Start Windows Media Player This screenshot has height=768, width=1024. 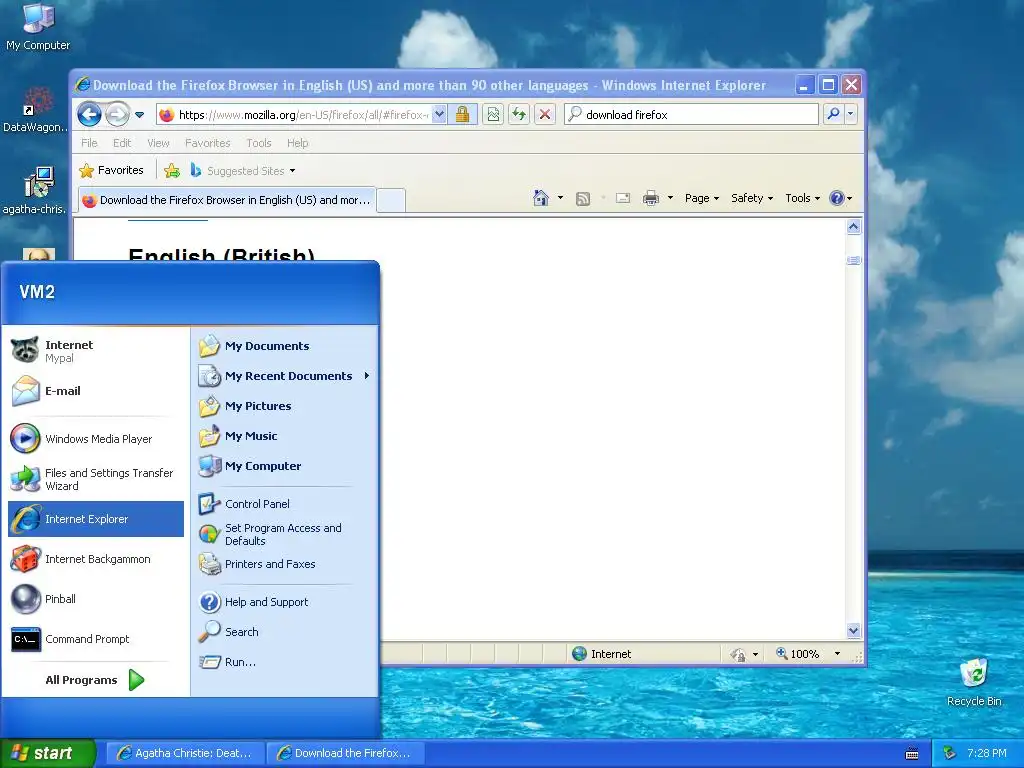pyautogui.click(x=95, y=439)
